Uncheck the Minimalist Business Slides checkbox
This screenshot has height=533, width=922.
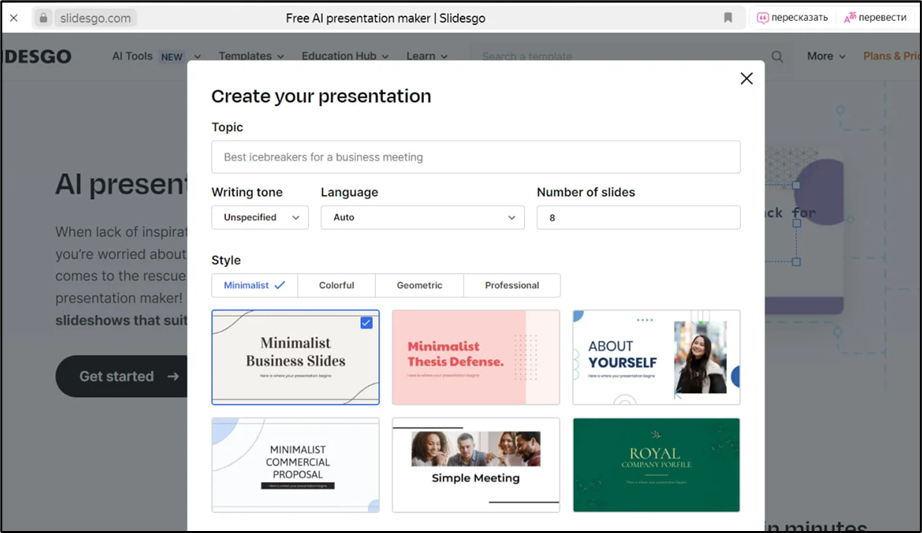tap(366, 323)
